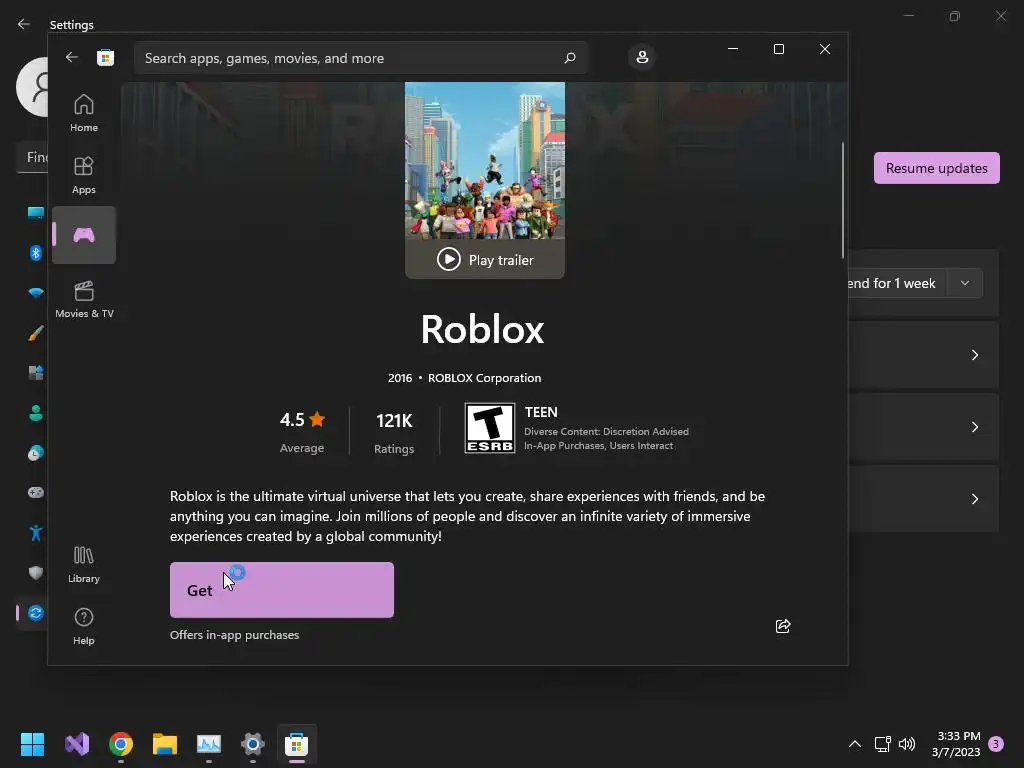The height and width of the screenshot is (768, 1024).
Task: Open Google Chrome from the taskbar
Action: pos(121,744)
